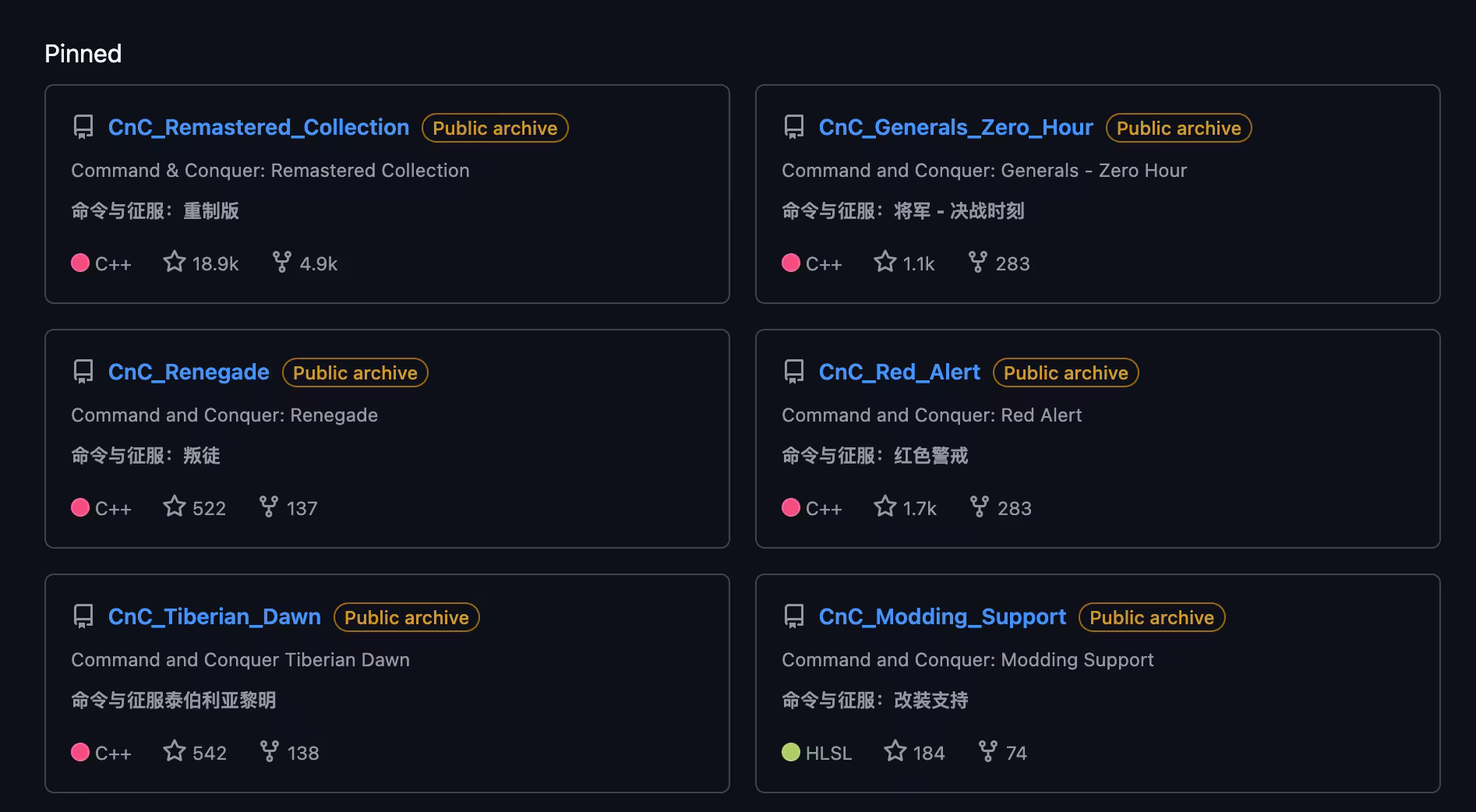Image resolution: width=1476 pixels, height=812 pixels.
Task: Click fork icon on CnC_Renegade card
Action: click(x=269, y=507)
